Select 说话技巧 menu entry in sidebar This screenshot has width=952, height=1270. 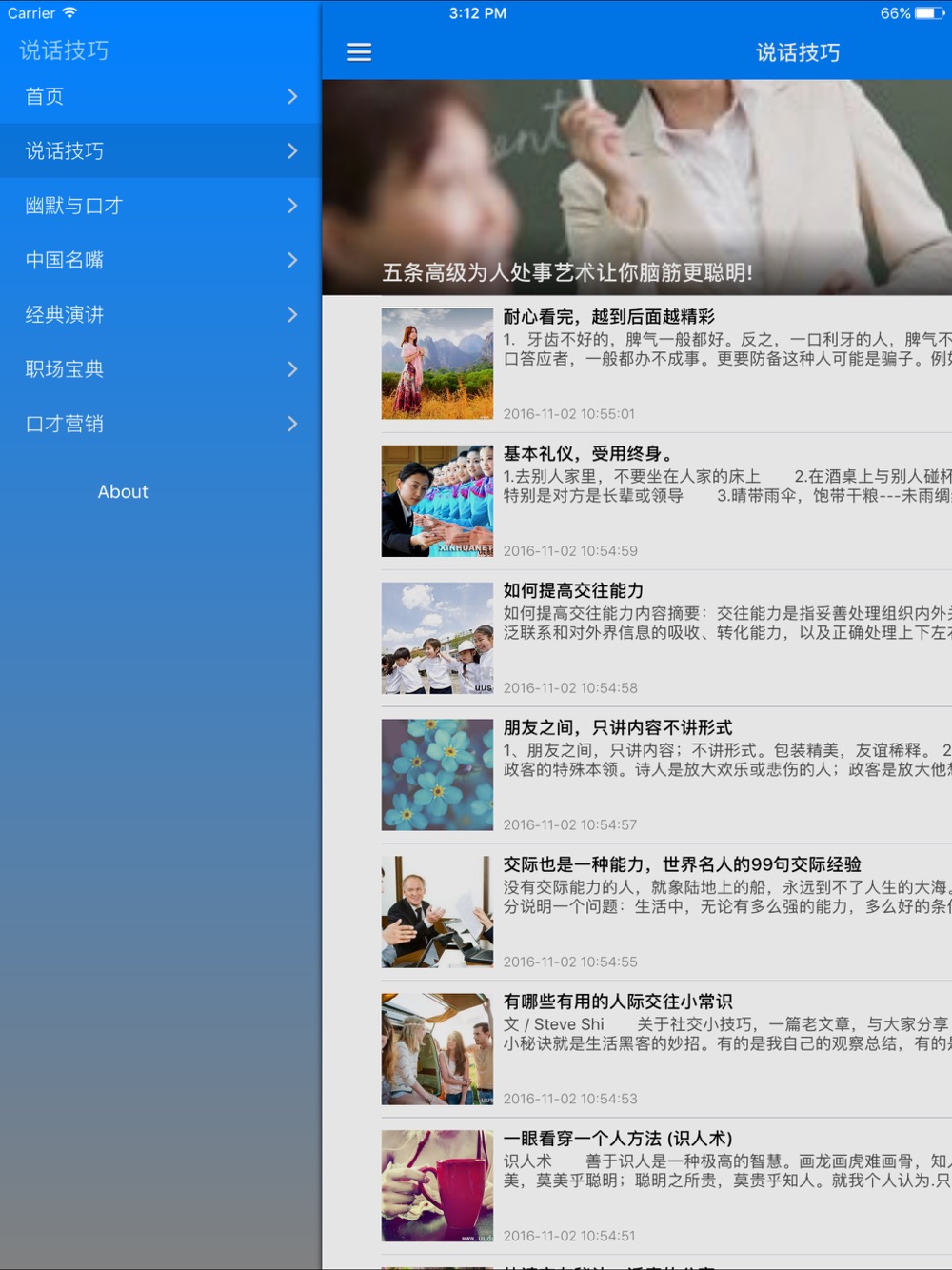coord(160,150)
